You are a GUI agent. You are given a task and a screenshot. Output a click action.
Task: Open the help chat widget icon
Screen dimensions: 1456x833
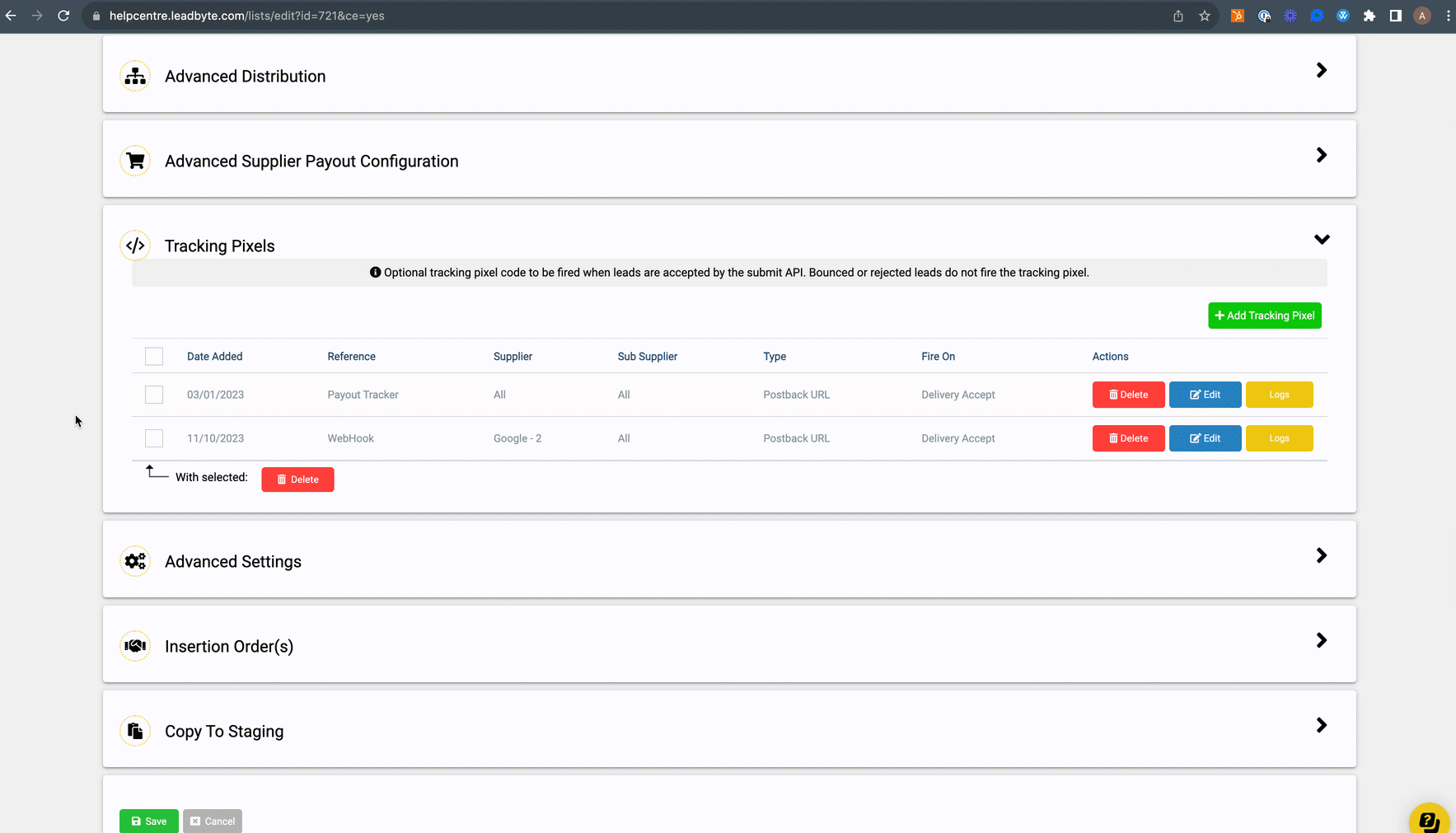1429,819
